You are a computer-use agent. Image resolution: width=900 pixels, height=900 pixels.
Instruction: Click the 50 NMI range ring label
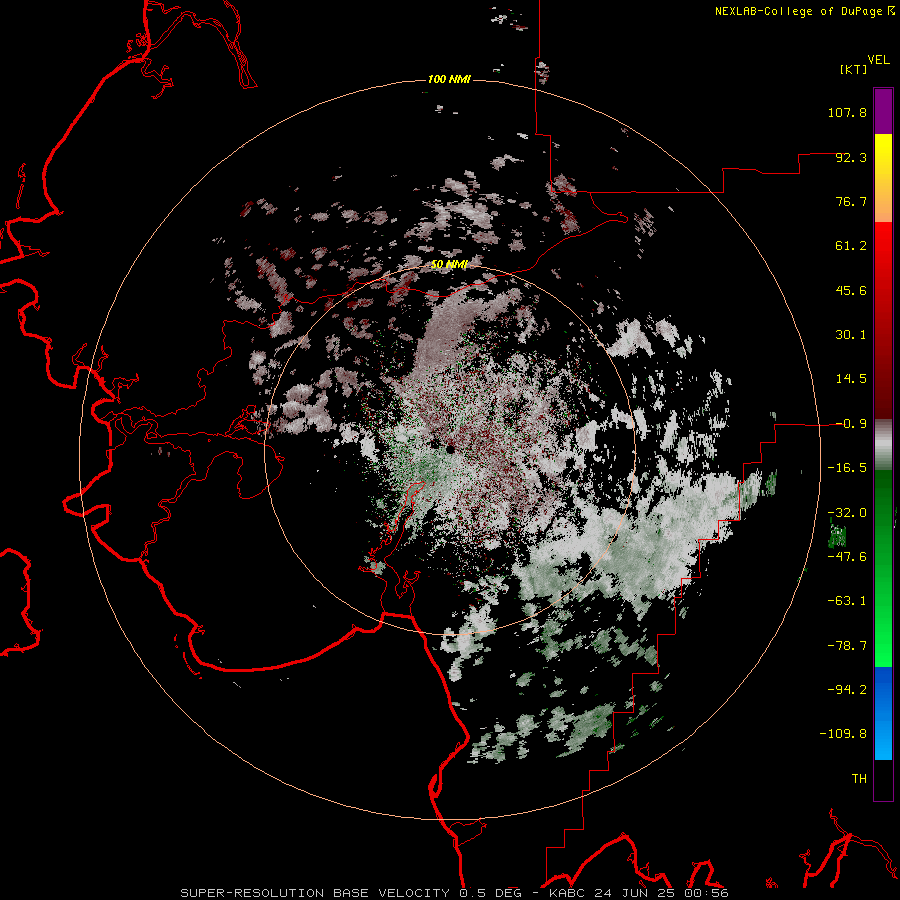point(449,264)
